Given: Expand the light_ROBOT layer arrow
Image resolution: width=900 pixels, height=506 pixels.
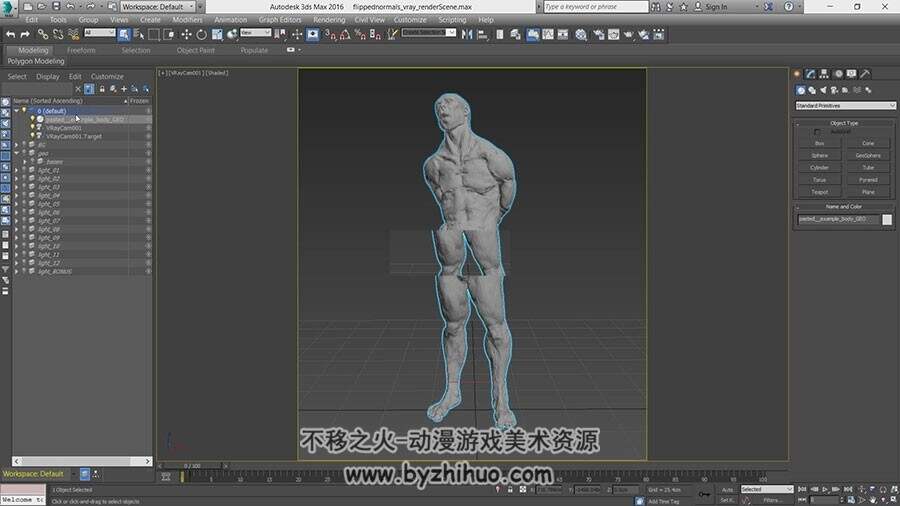Looking at the screenshot, I should coord(17,271).
